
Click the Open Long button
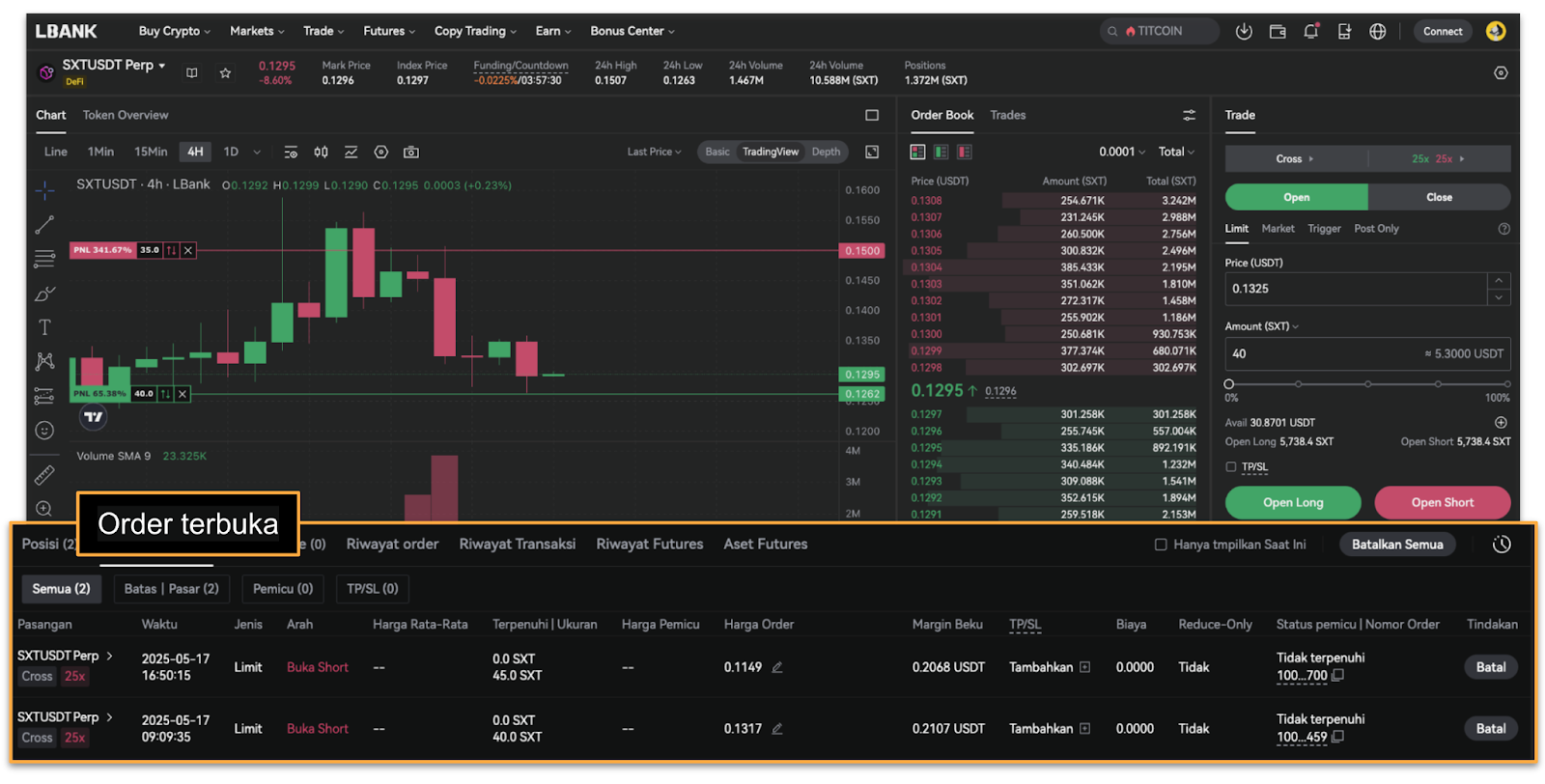coord(1293,502)
